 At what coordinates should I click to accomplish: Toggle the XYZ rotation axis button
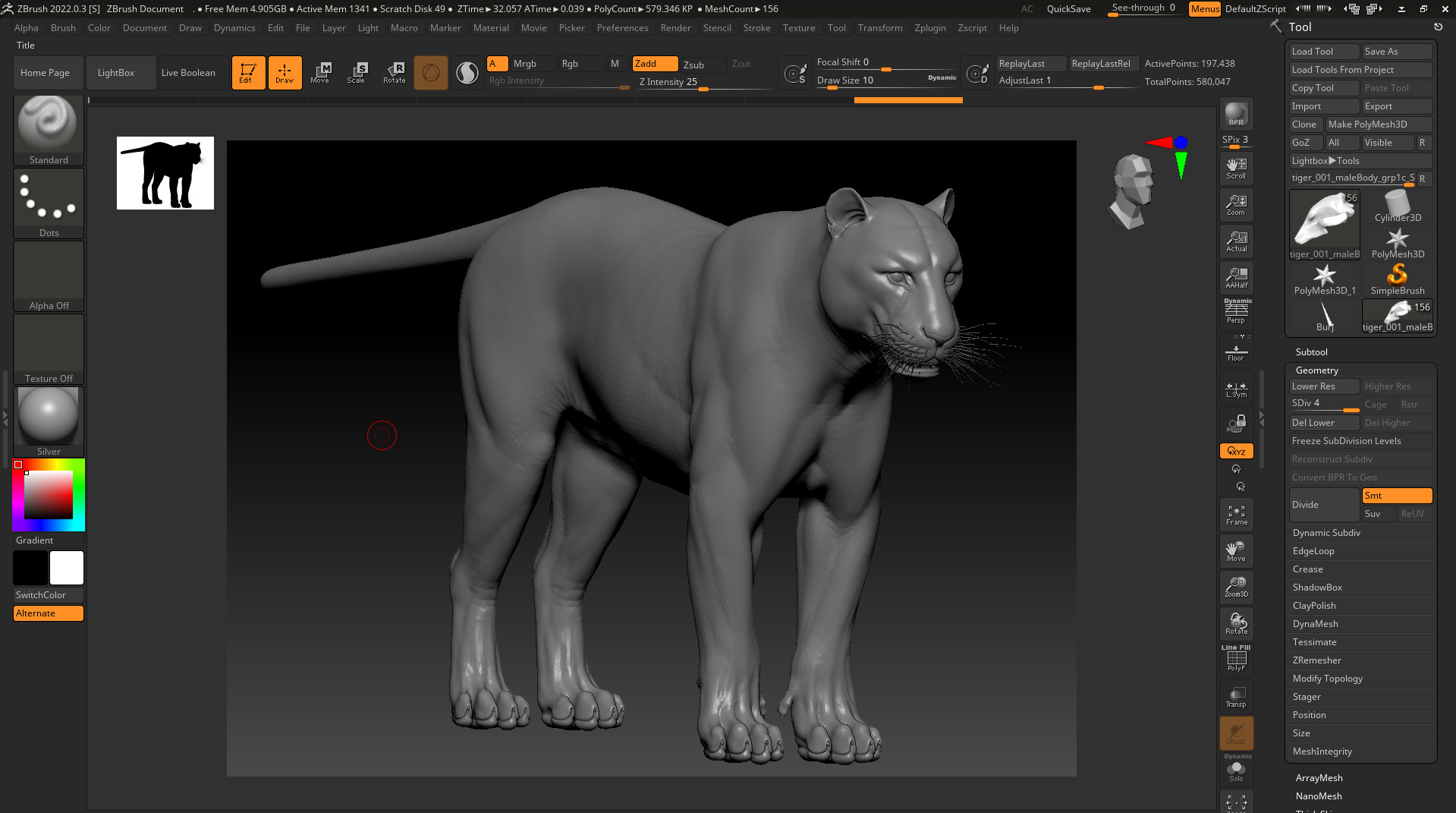tap(1236, 451)
